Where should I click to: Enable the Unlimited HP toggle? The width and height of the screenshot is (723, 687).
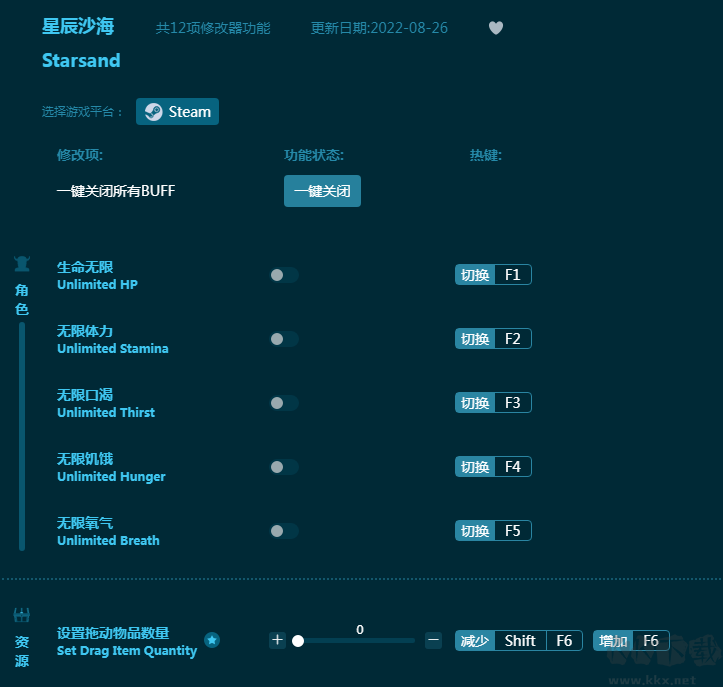coord(284,275)
